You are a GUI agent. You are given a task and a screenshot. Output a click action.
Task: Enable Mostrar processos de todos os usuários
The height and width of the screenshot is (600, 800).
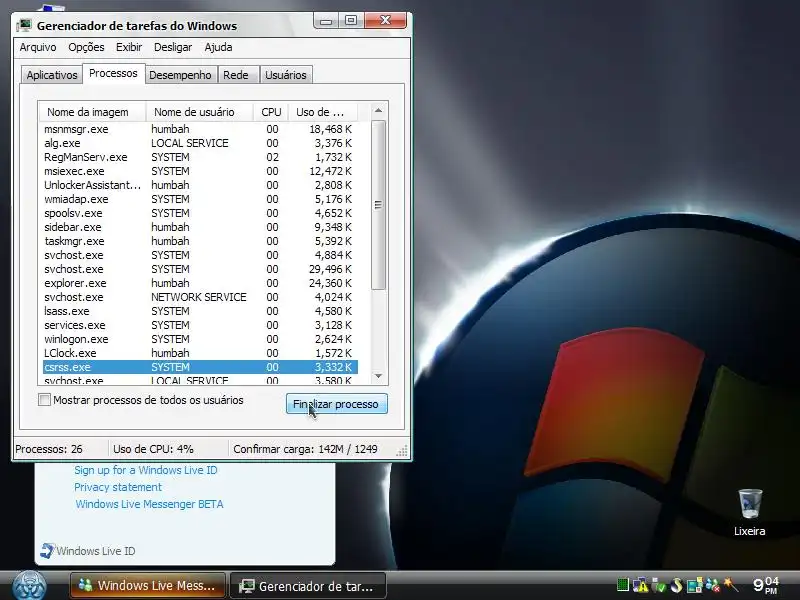(44, 400)
